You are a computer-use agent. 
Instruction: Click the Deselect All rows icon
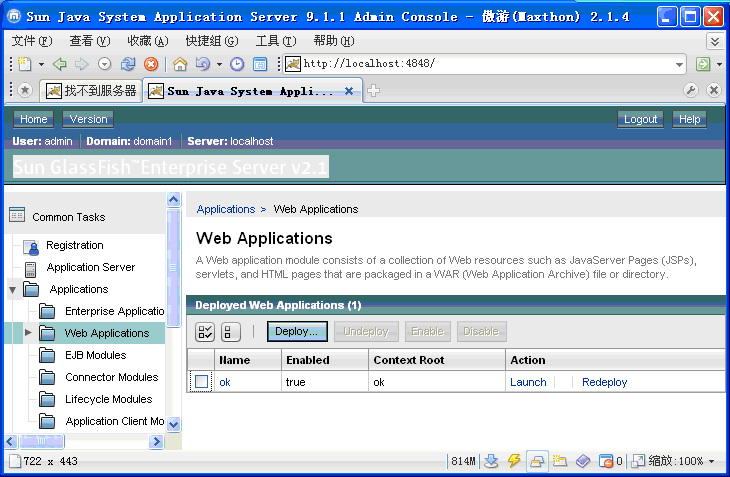click(230, 332)
